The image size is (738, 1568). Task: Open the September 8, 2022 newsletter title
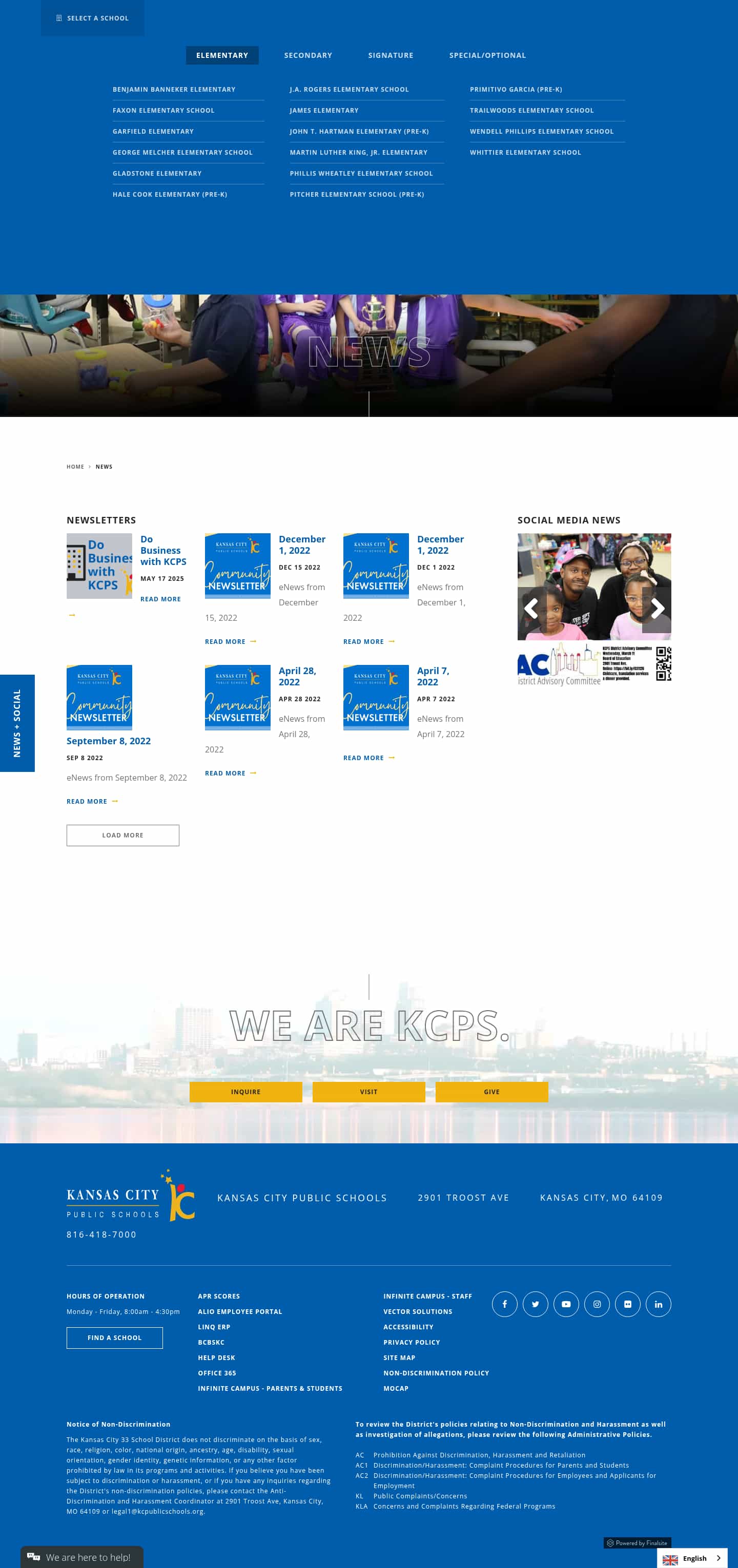pos(108,741)
